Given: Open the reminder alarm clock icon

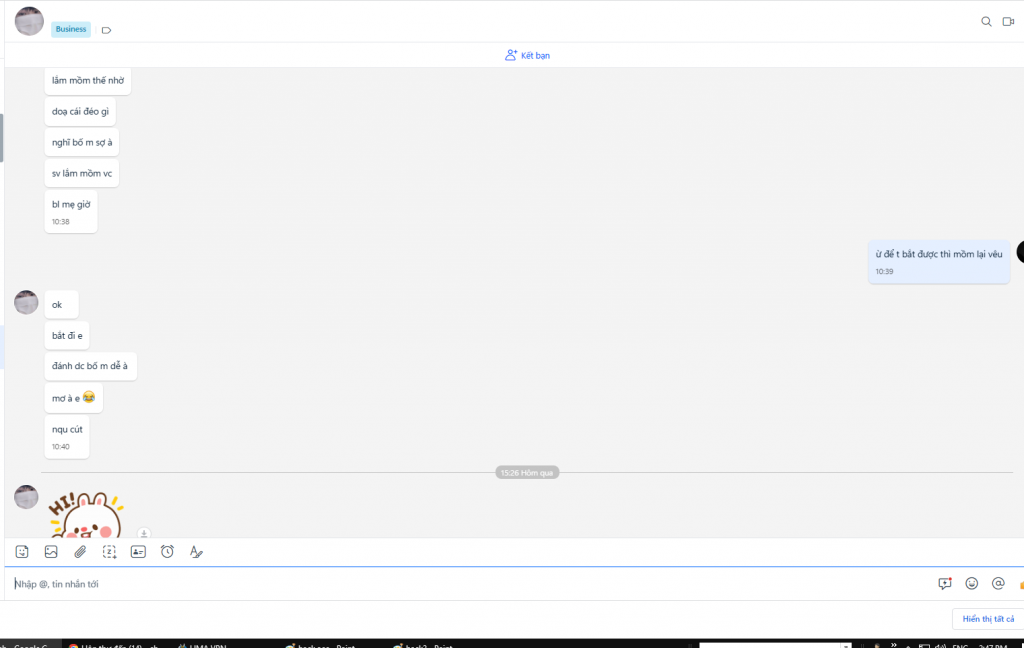Looking at the screenshot, I should tap(167, 552).
